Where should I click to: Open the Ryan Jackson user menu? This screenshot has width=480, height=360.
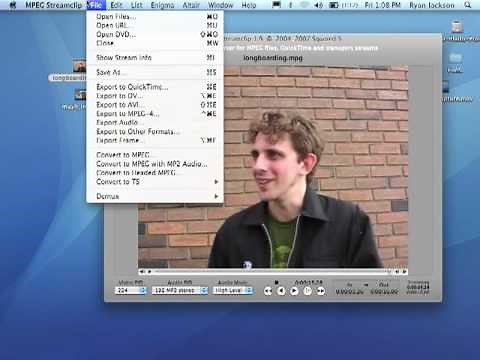coord(432,5)
